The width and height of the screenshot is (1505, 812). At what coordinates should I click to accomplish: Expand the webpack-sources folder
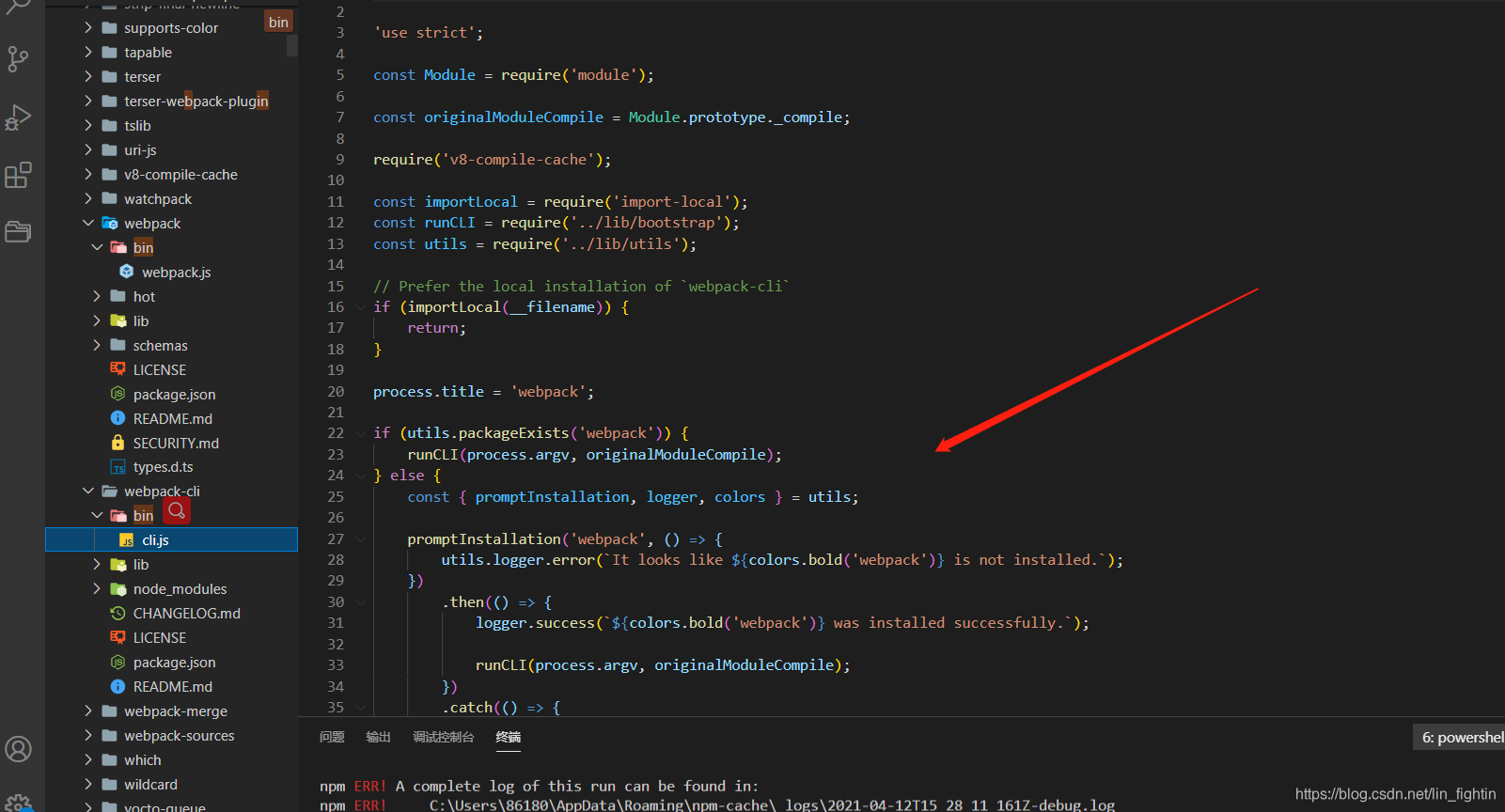pos(88,736)
